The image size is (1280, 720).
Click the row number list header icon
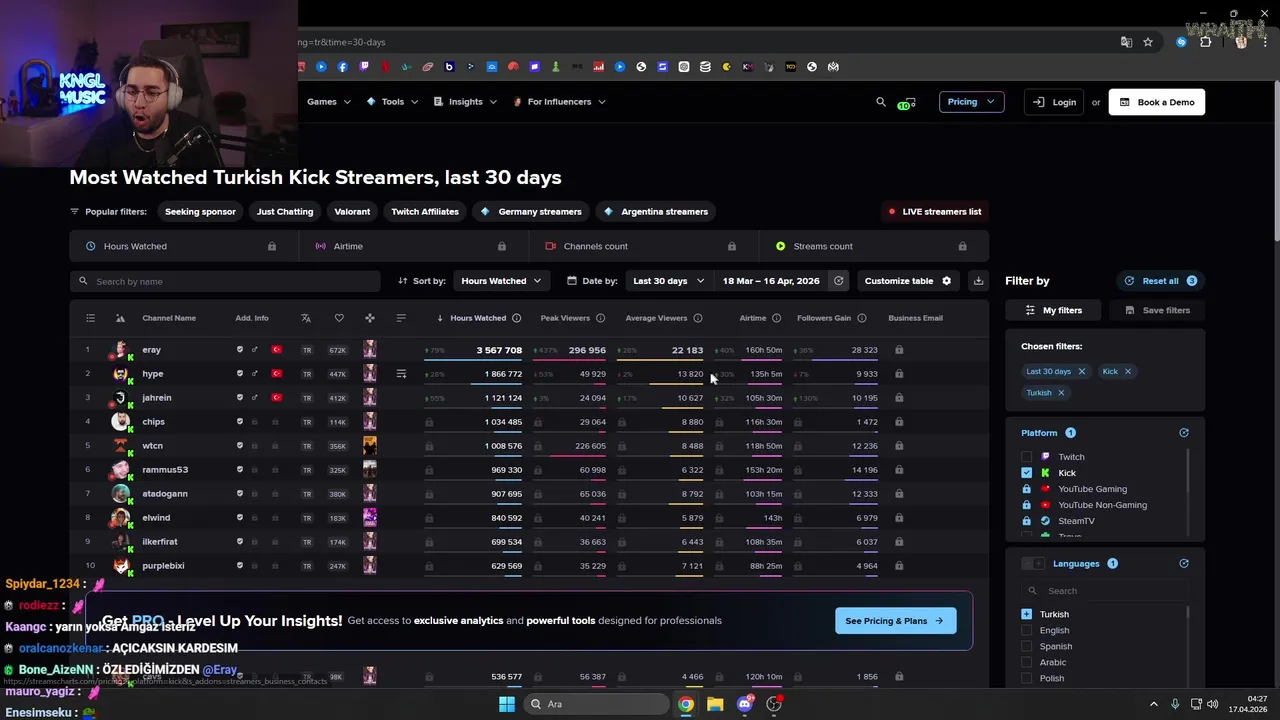tap(90, 318)
